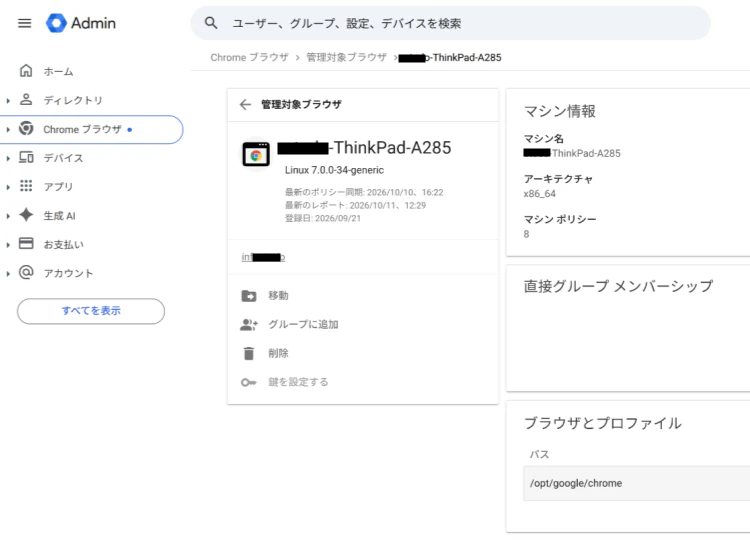Click the back arrow beside 管理対象ブラウザ
The image size is (750, 540).
pos(245,104)
